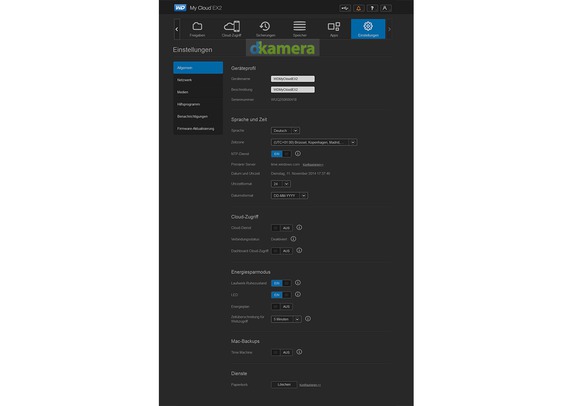Click the help question mark icon
This screenshot has height=406, width=573.
[x=372, y=8]
